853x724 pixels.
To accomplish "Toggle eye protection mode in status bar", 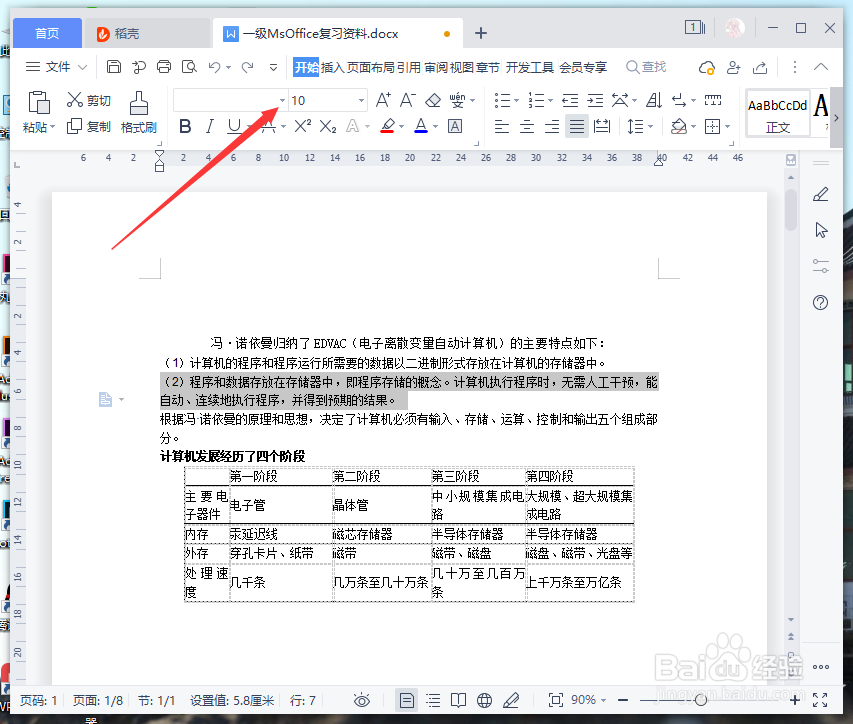I will pyautogui.click(x=362, y=700).
